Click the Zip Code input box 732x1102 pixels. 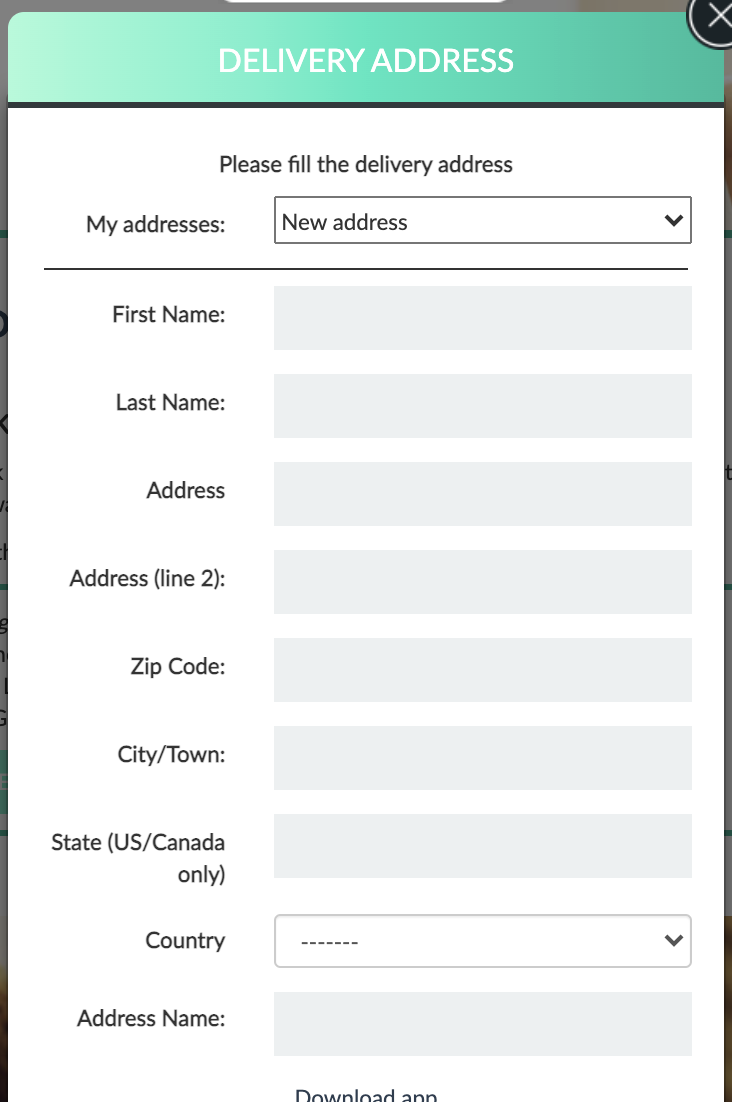(x=483, y=670)
